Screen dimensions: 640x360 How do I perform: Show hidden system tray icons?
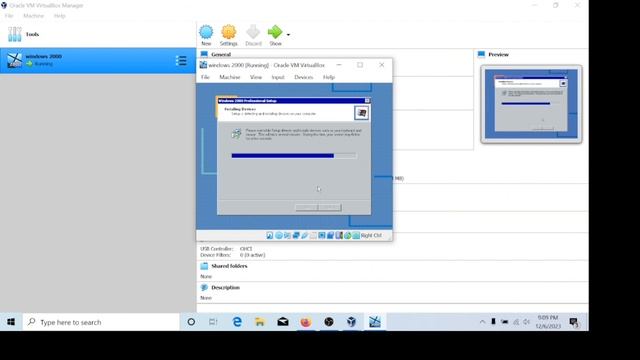(482, 322)
